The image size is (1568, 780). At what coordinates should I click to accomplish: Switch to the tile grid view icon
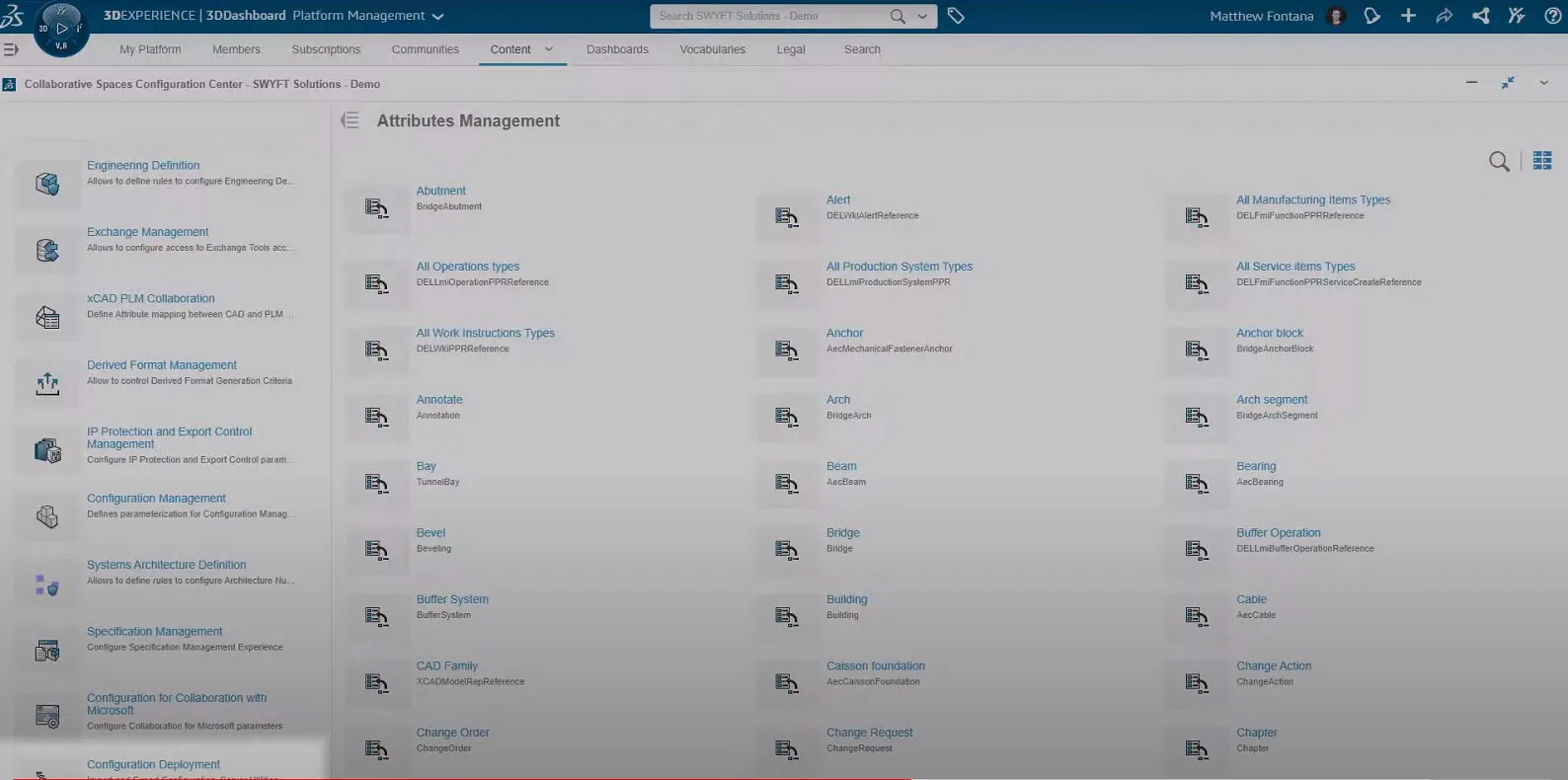pos(1542,161)
